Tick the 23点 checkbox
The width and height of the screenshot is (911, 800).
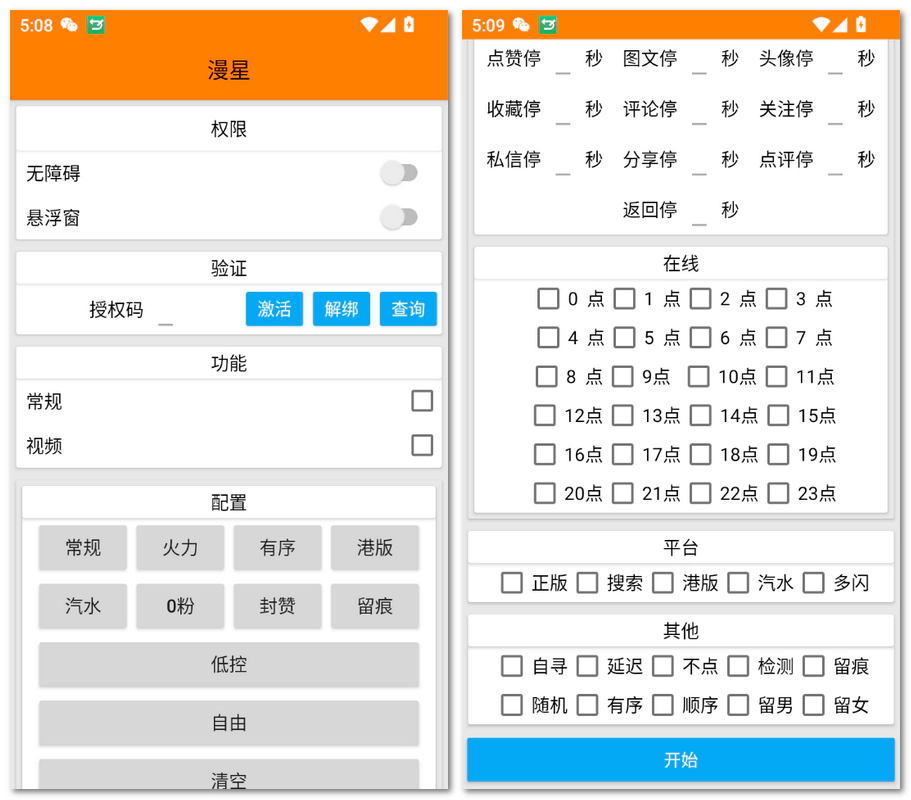(x=779, y=493)
